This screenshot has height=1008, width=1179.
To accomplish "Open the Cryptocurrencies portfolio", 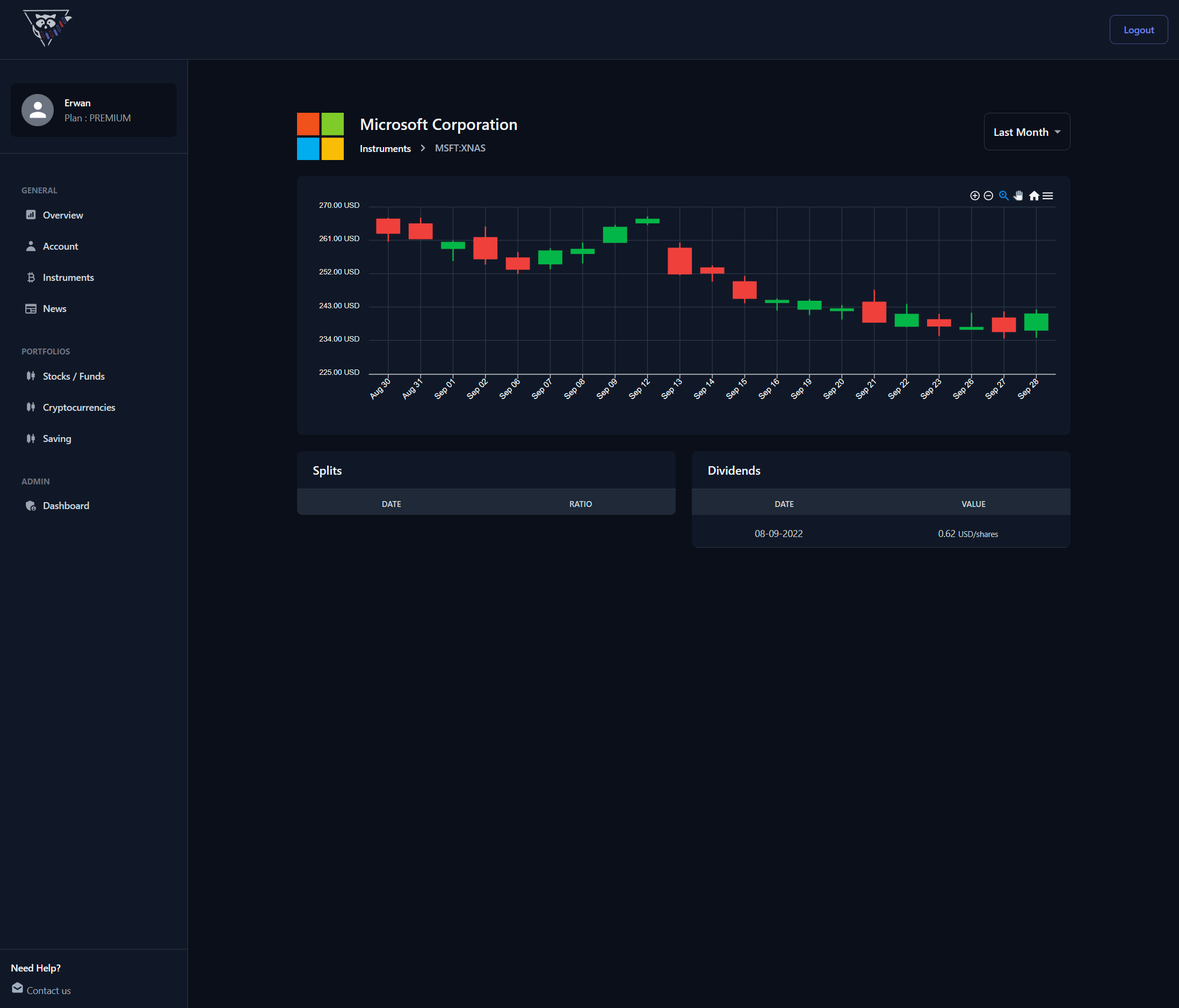I will tap(79, 407).
